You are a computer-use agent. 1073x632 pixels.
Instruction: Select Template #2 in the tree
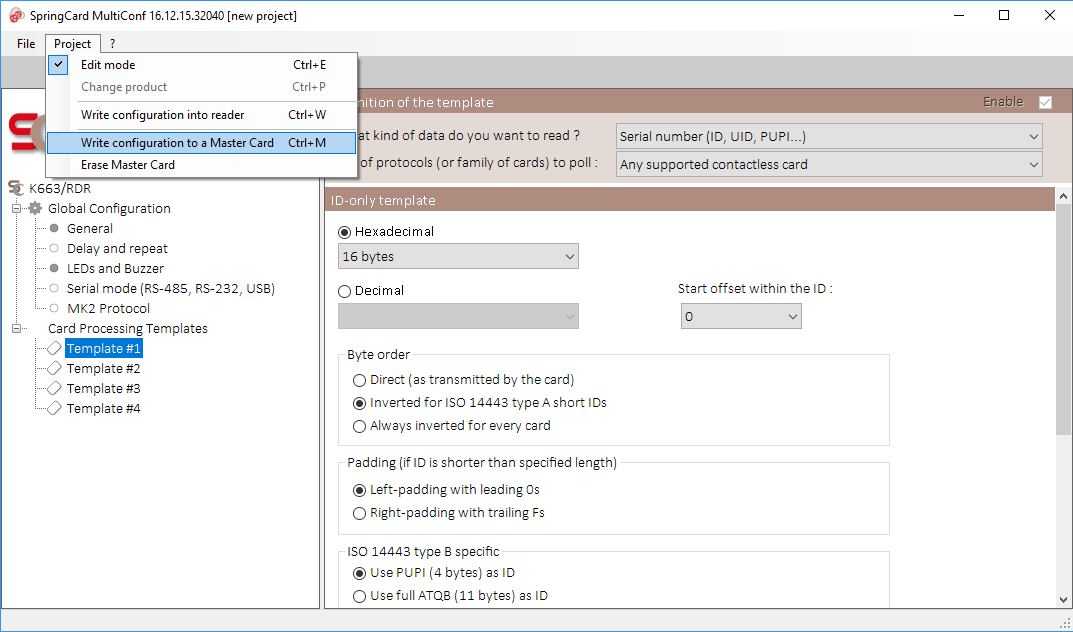104,369
